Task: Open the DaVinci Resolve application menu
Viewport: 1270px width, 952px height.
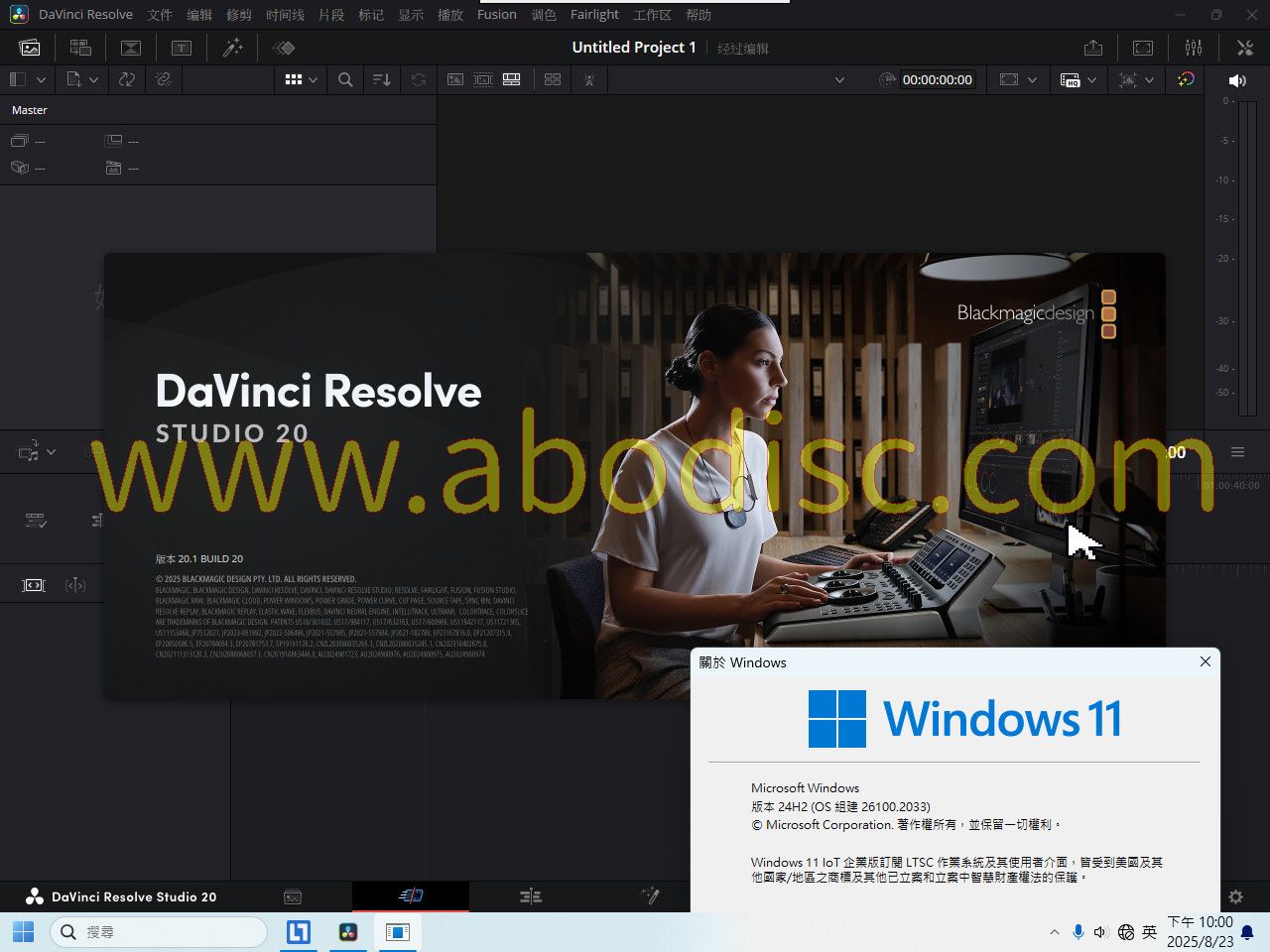Action: [85, 15]
